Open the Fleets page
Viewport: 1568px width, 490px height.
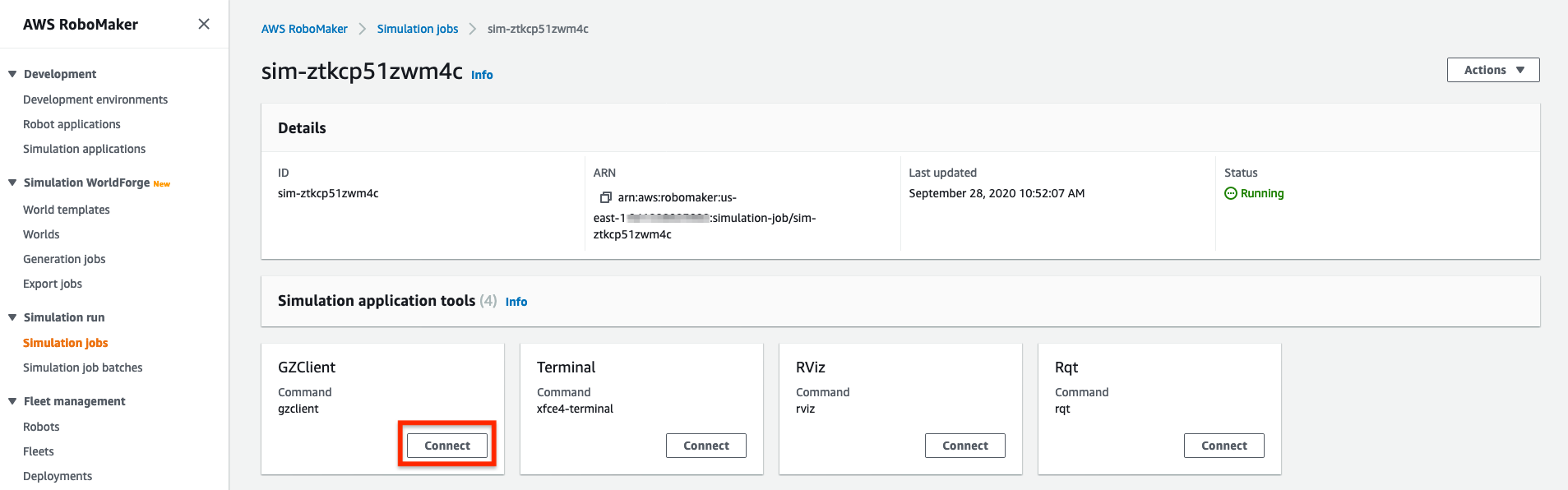click(39, 451)
